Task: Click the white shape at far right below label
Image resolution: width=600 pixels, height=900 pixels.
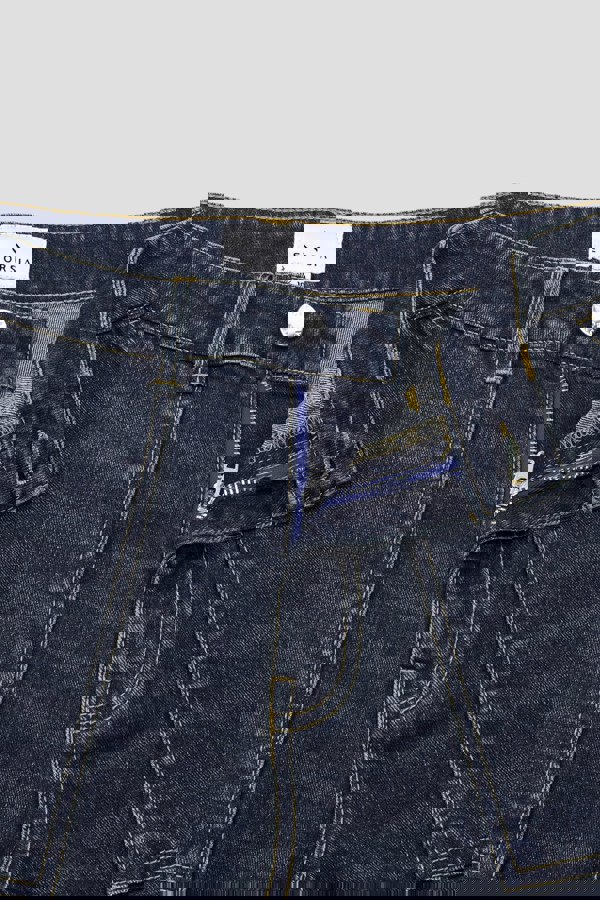Action: (x=592, y=320)
